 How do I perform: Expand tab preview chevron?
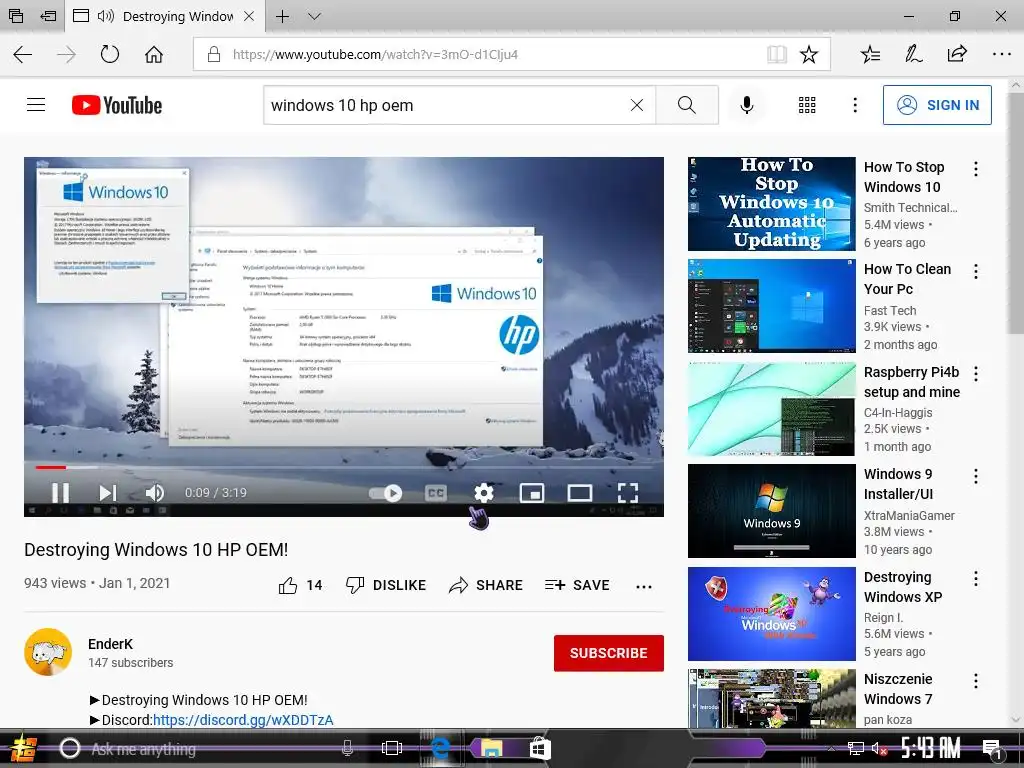[x=314, y=16]
